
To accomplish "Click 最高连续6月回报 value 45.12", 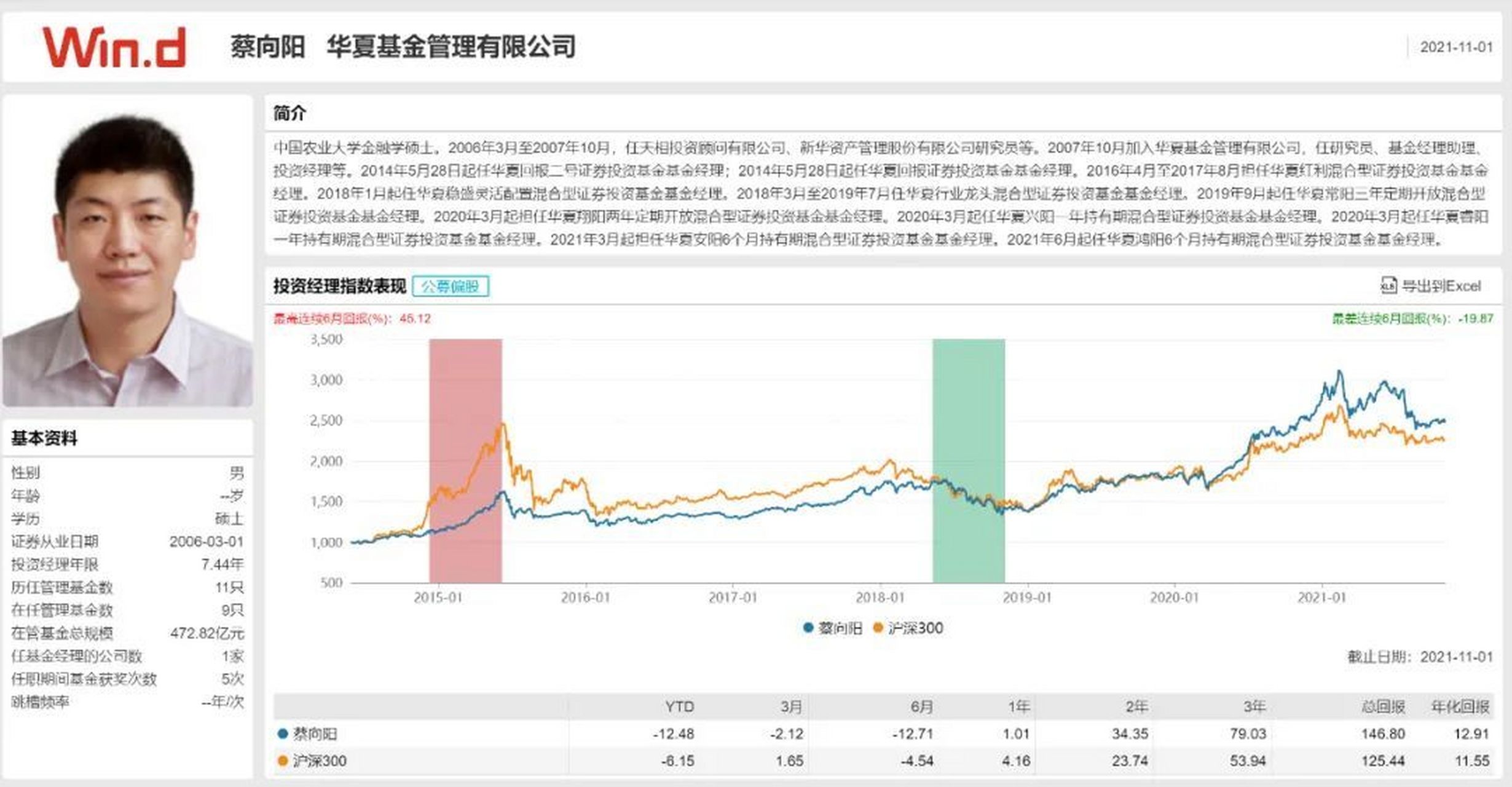I will tap(415, 318).
